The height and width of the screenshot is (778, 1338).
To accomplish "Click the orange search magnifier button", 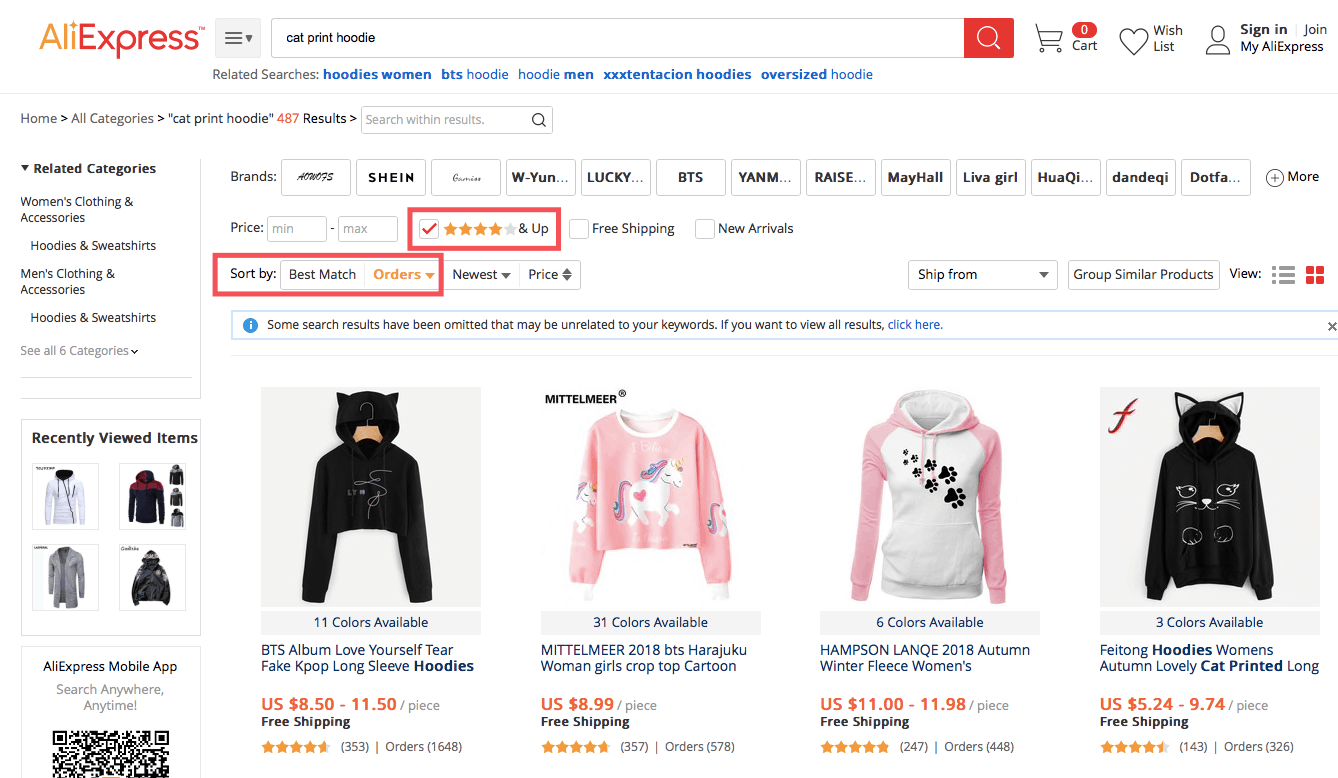I will click(988, 37).
